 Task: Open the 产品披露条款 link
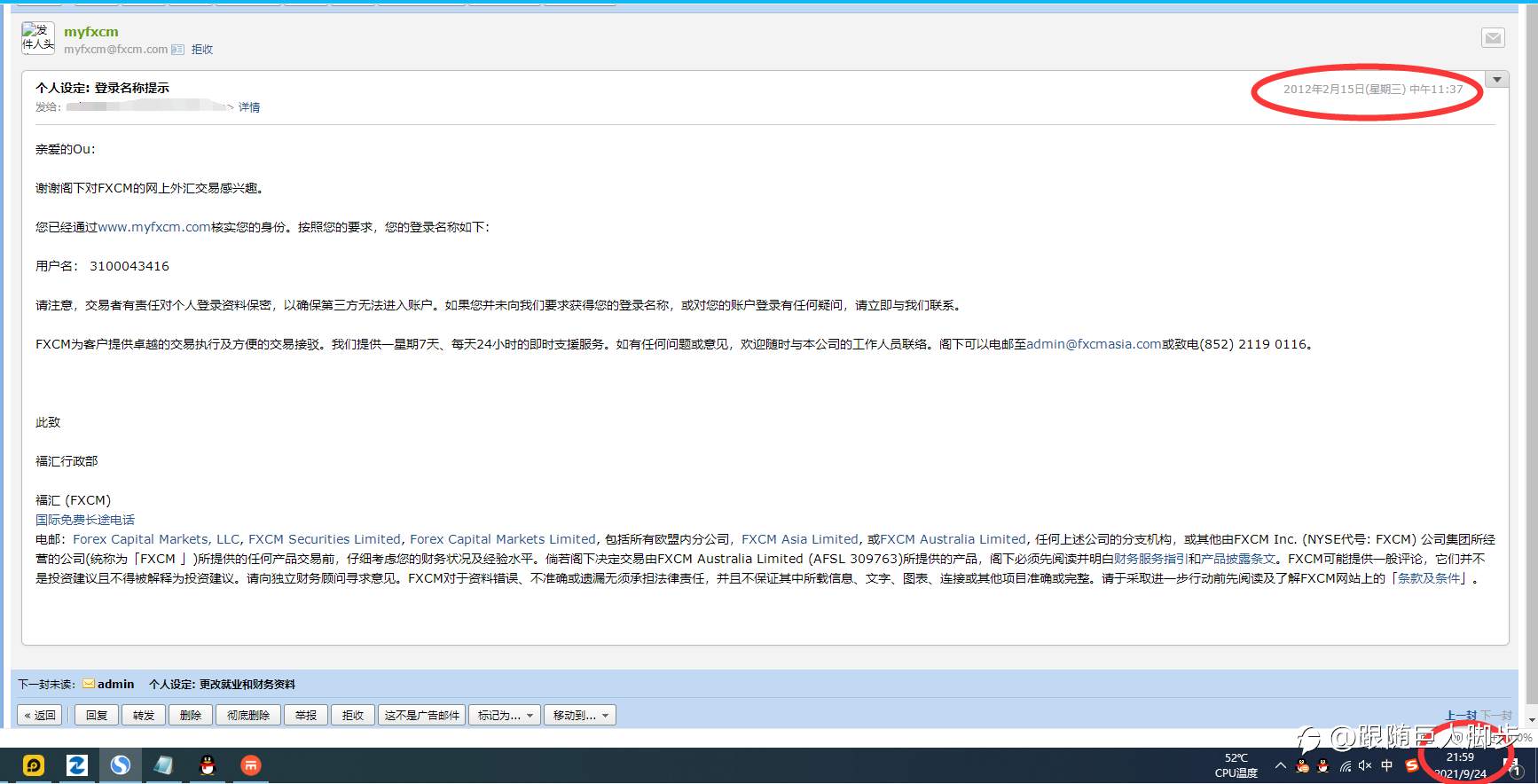click(x=1238, y=559)
